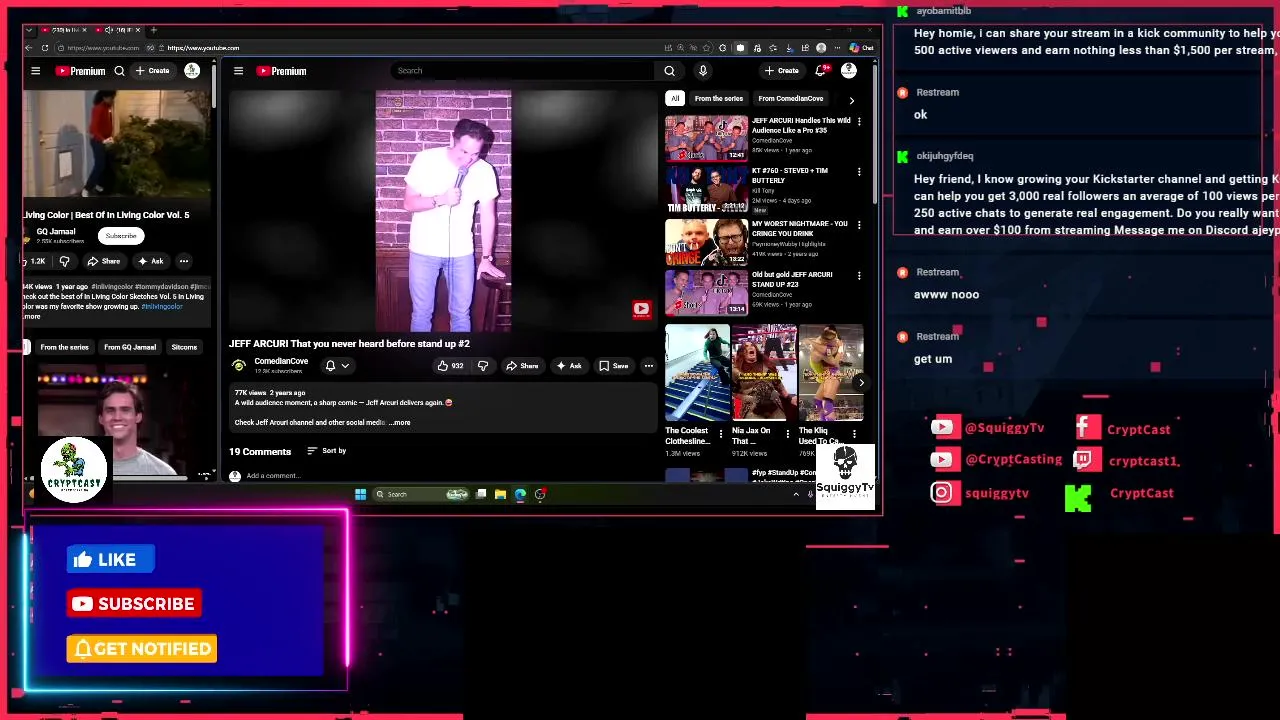Open the browser tab list dropdown arrow
The height and width of the screenshot is (720, 1280).
[x=28, y=30]
